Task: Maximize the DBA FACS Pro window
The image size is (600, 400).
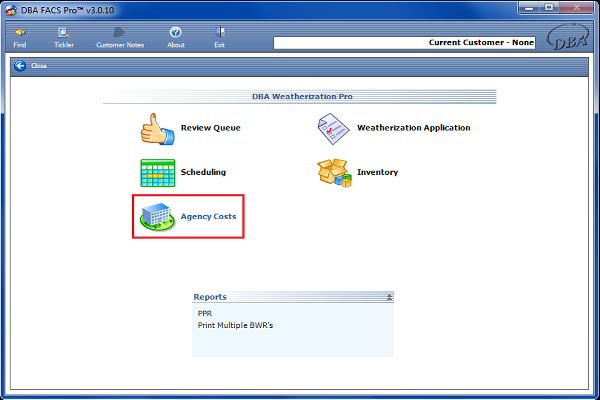Action: (549, 8)
